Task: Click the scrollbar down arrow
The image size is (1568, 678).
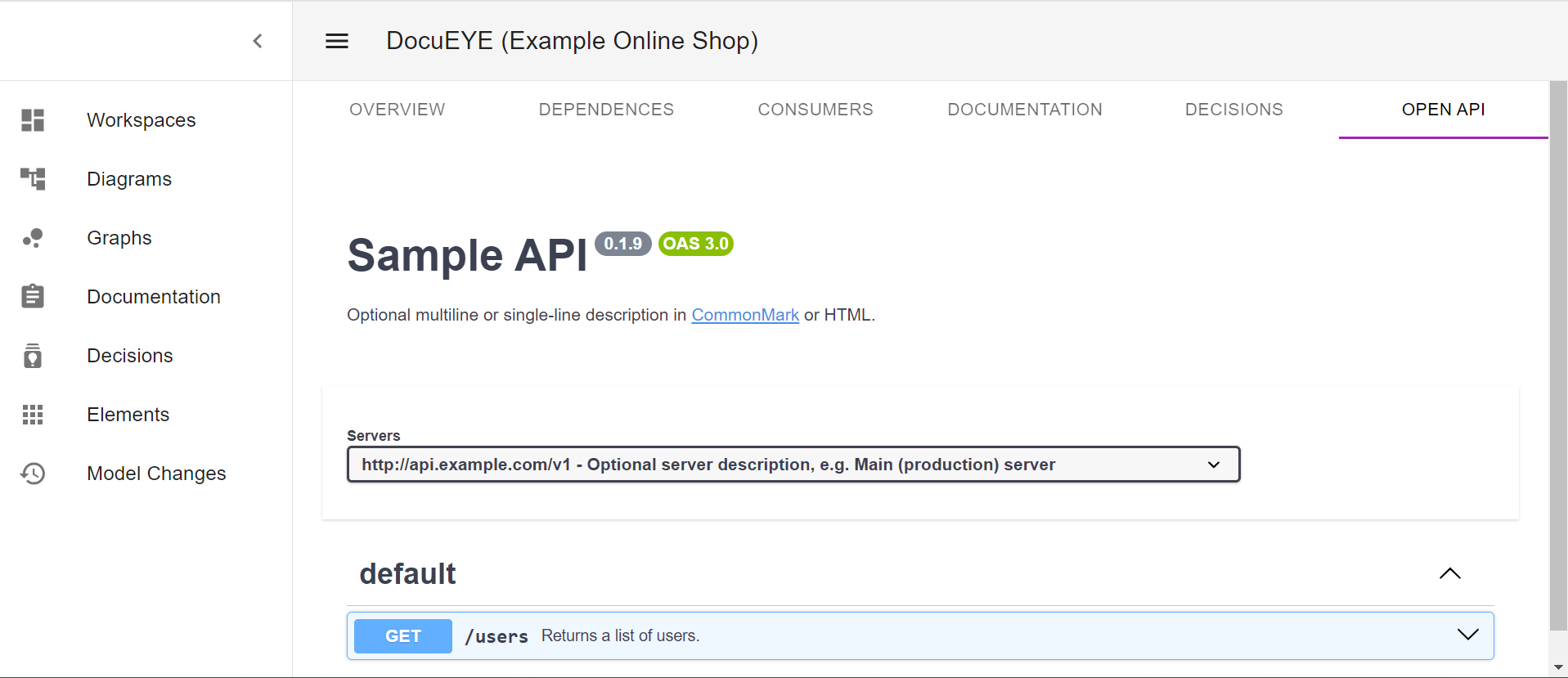Action: pyautogui.click(x=1558, y=668)
